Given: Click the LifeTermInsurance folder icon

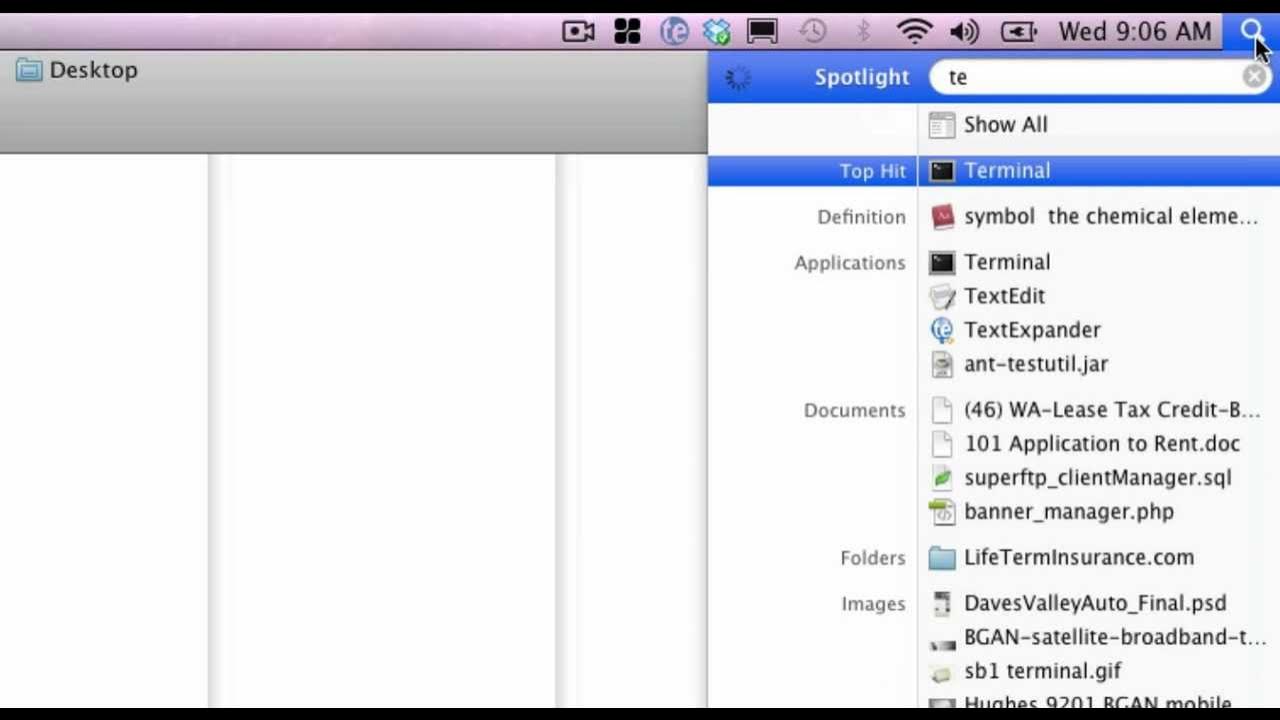Looking at the screenshot, I should [942, 558].
